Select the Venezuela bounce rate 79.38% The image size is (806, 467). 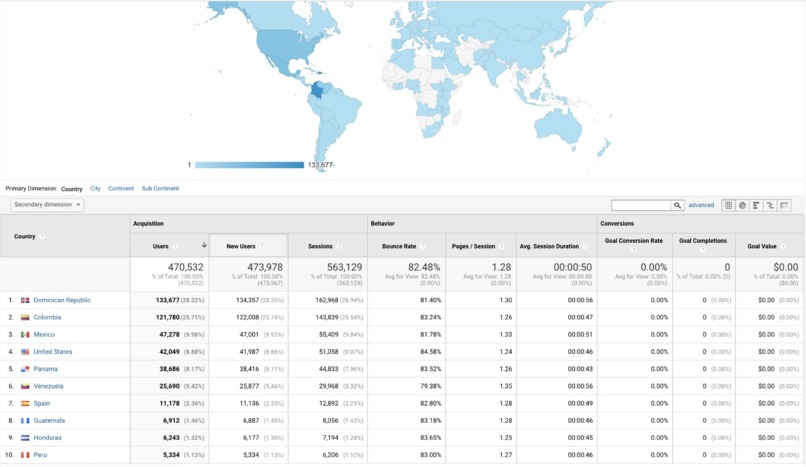(430, 386)
